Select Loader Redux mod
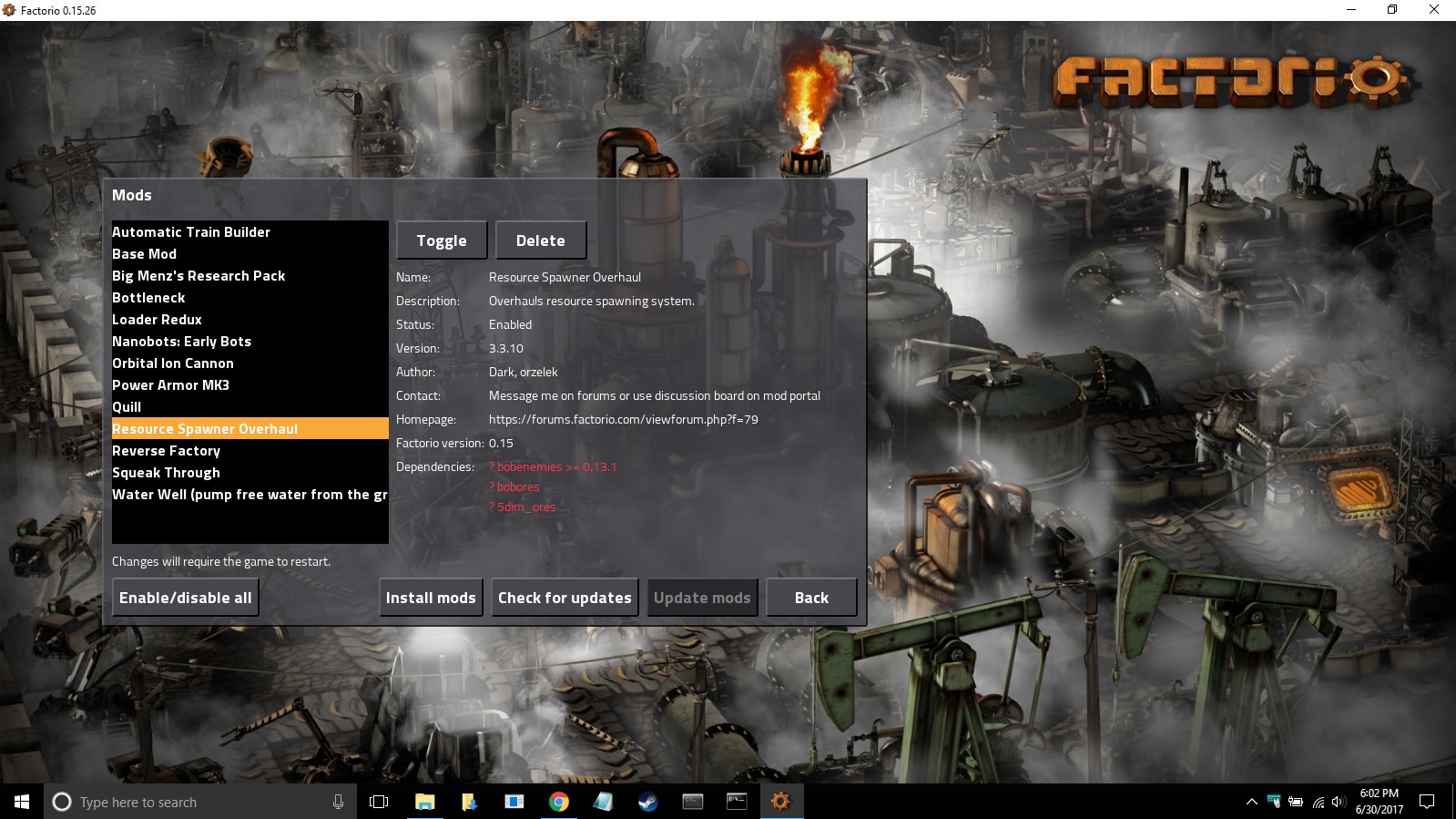Image resolution: width=1456 pixels, height=819 pixels. [250, 319]
